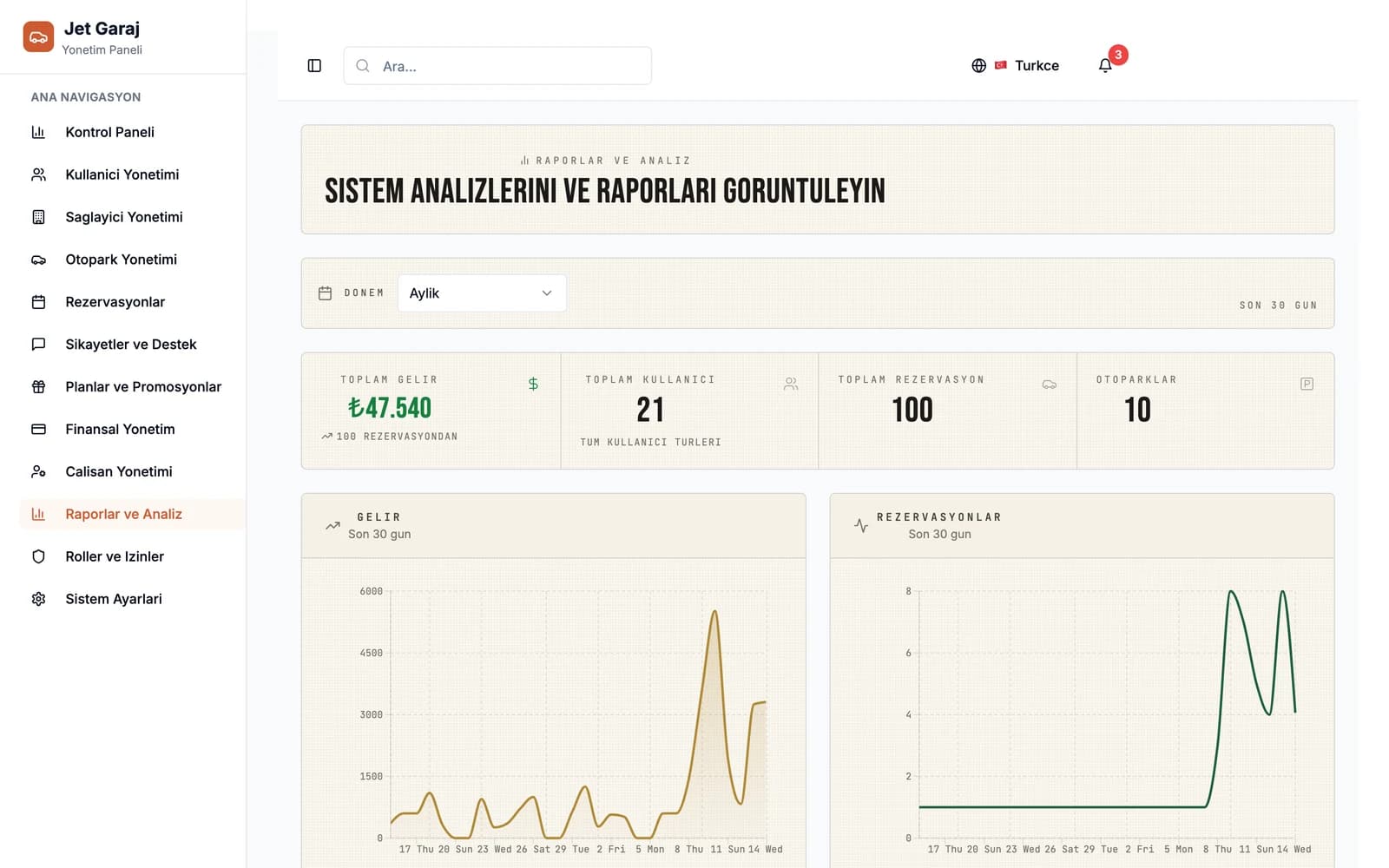Click the dollar icon in Toplam Gelir card
The width and height of the screenshot is (1389, 868).
[533, 384]
